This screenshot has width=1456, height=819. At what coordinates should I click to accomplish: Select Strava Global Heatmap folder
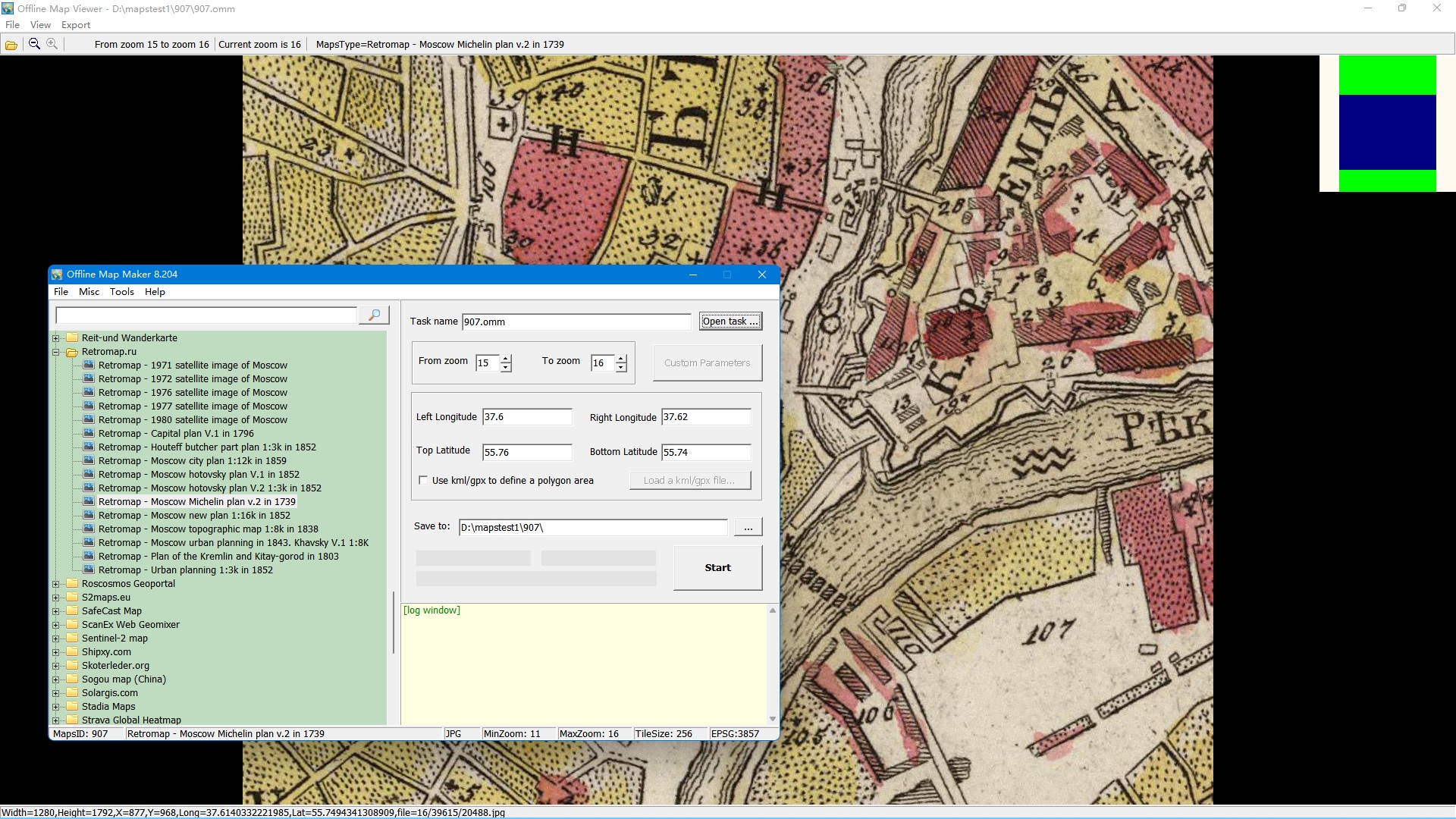click(x=131, y=720)
